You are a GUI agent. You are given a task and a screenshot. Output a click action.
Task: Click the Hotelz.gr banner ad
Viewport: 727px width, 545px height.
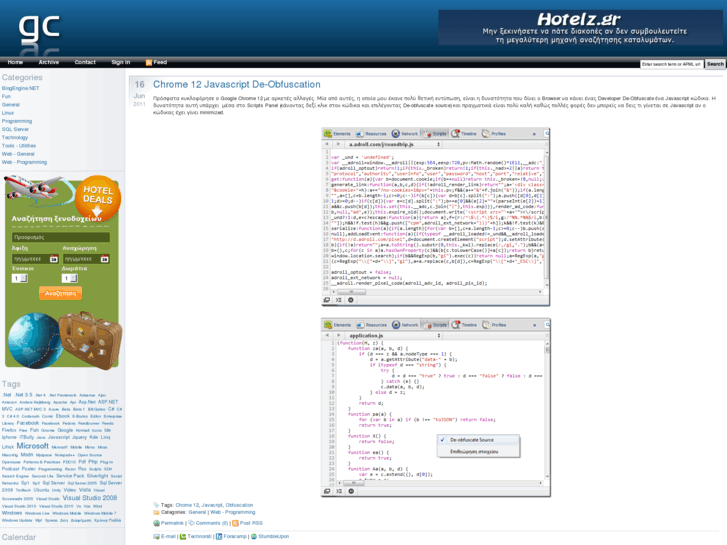580,28
